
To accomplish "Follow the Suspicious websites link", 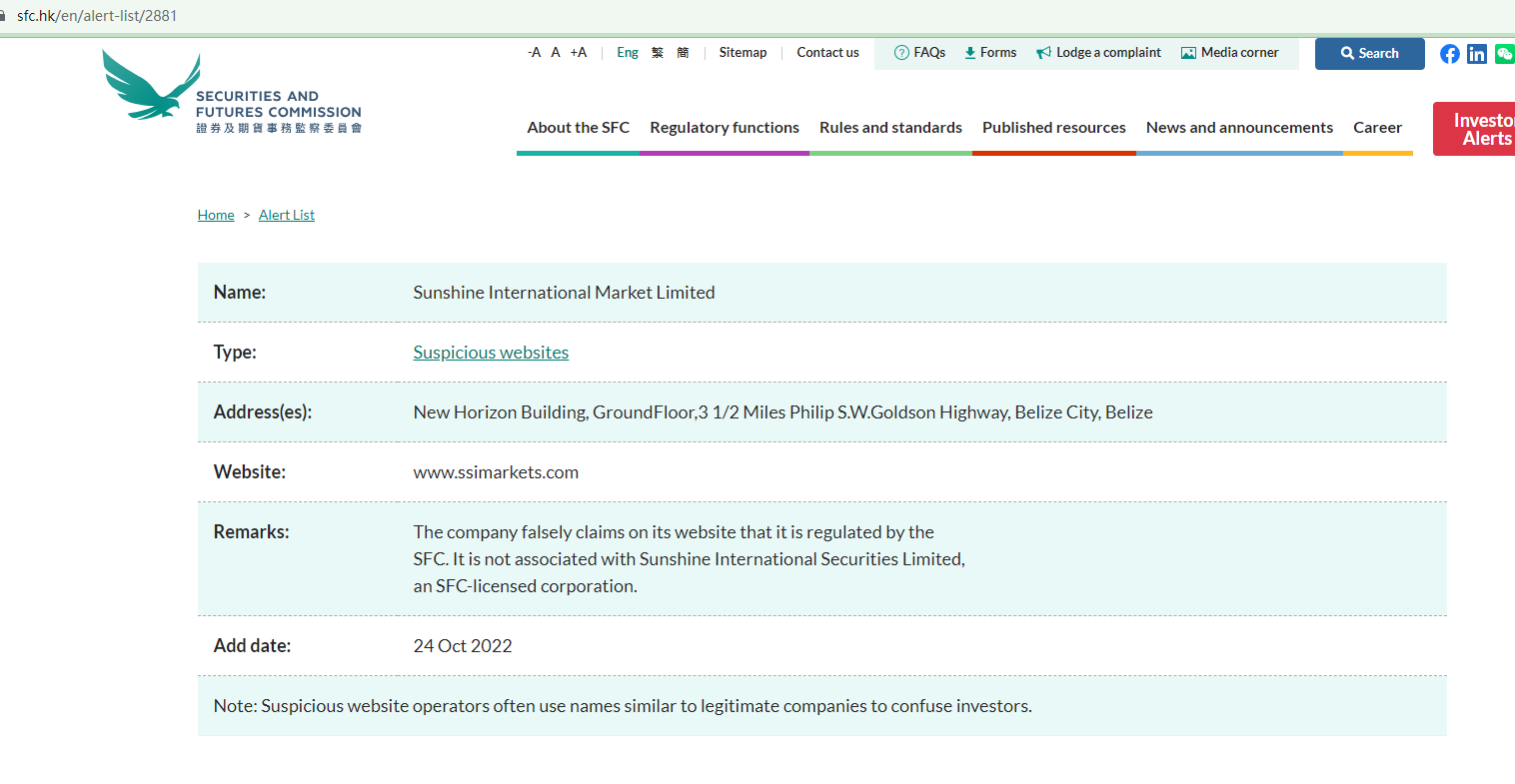I will pyautogui.click(x=491, y=353).
